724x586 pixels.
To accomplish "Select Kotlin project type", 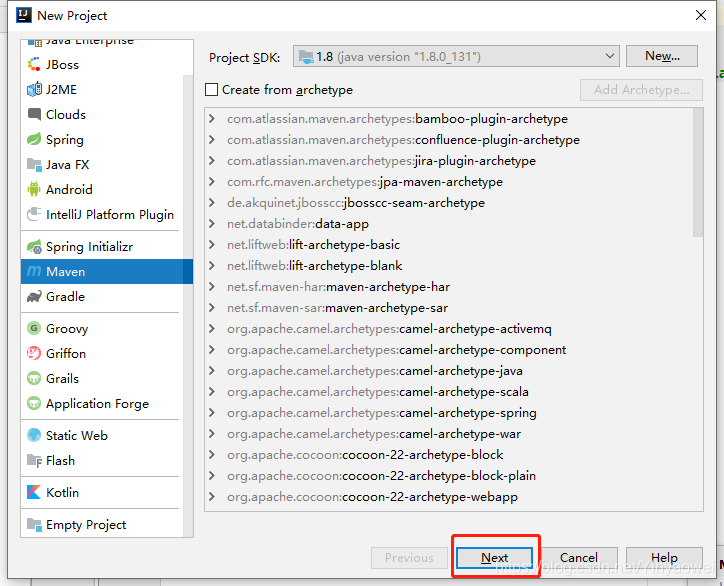I will pos(102,492).
